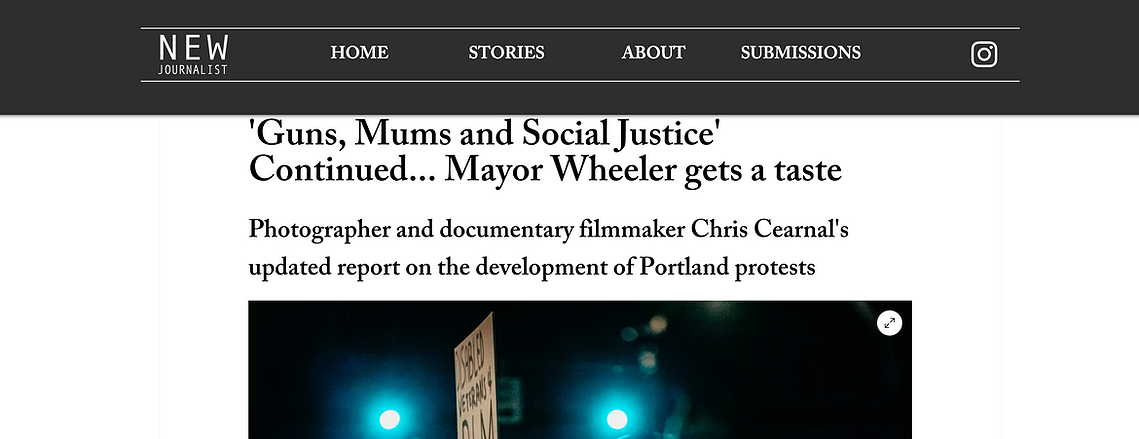Select the ABOUT navigation link
1139x439 pixels.
coord(653,53)
